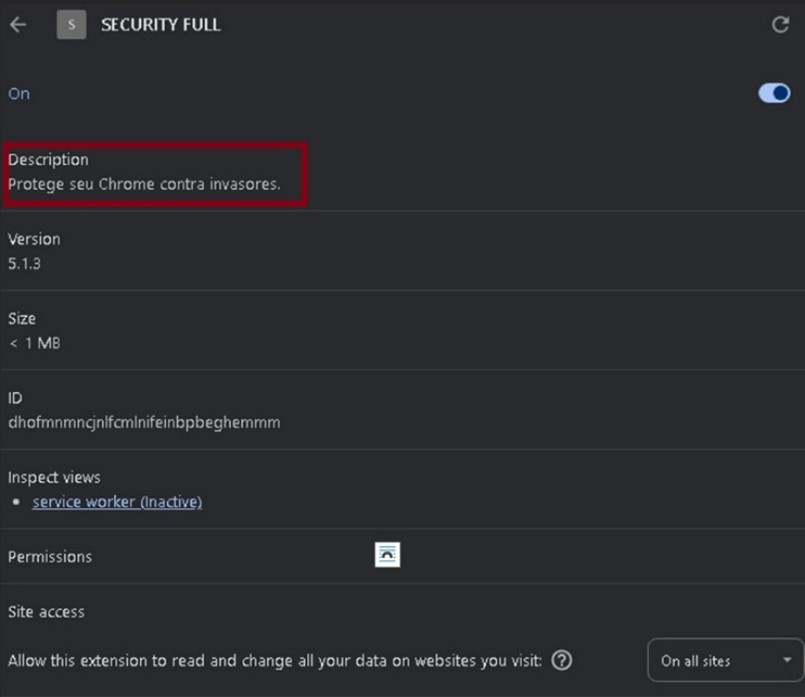Turn off the extension toggle switch
805x697 pixels.
(x=774, y=93)
